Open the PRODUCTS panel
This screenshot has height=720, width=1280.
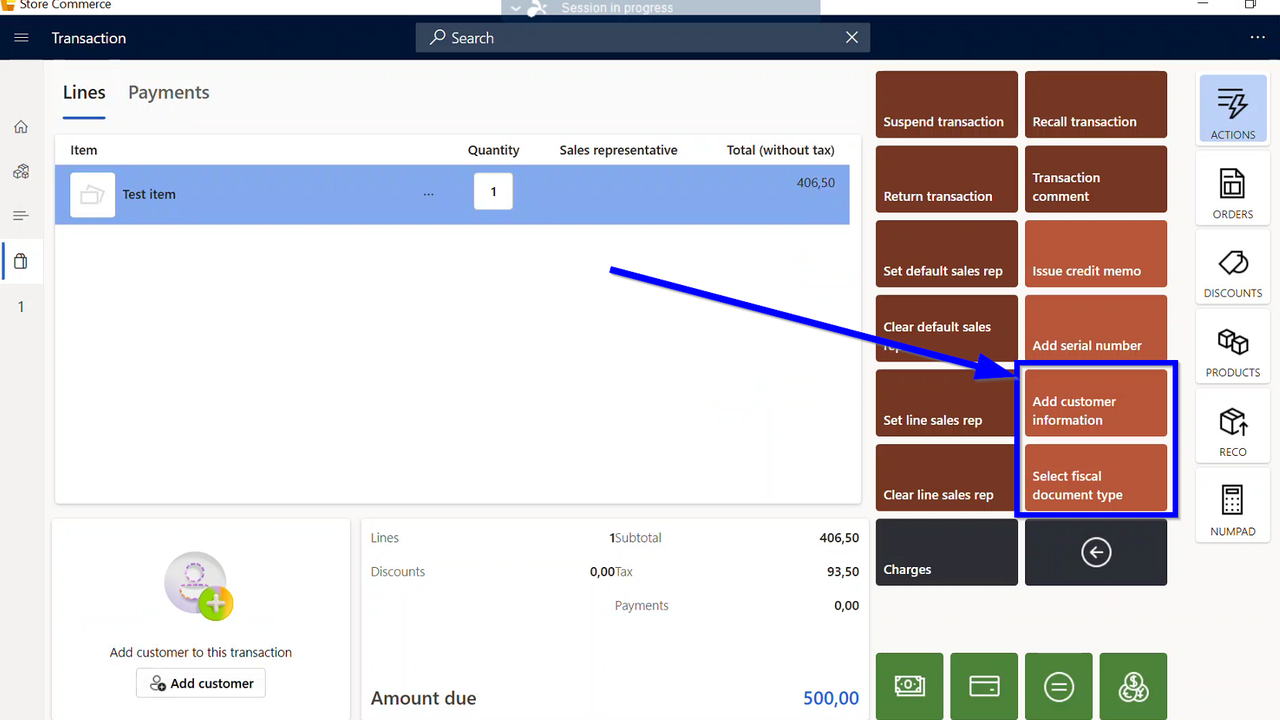tap(1233, 346)
